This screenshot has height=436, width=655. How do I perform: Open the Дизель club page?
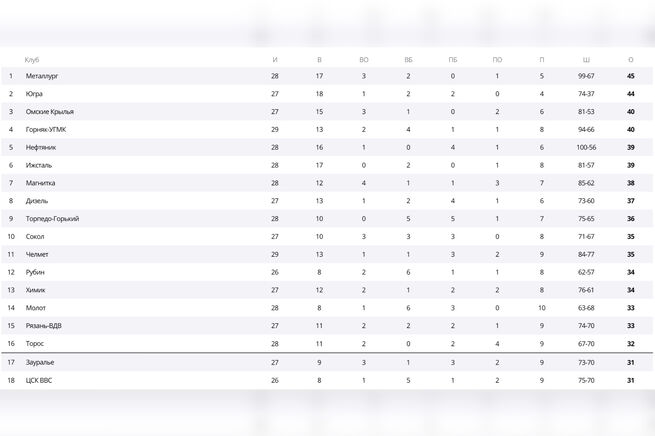36,201
